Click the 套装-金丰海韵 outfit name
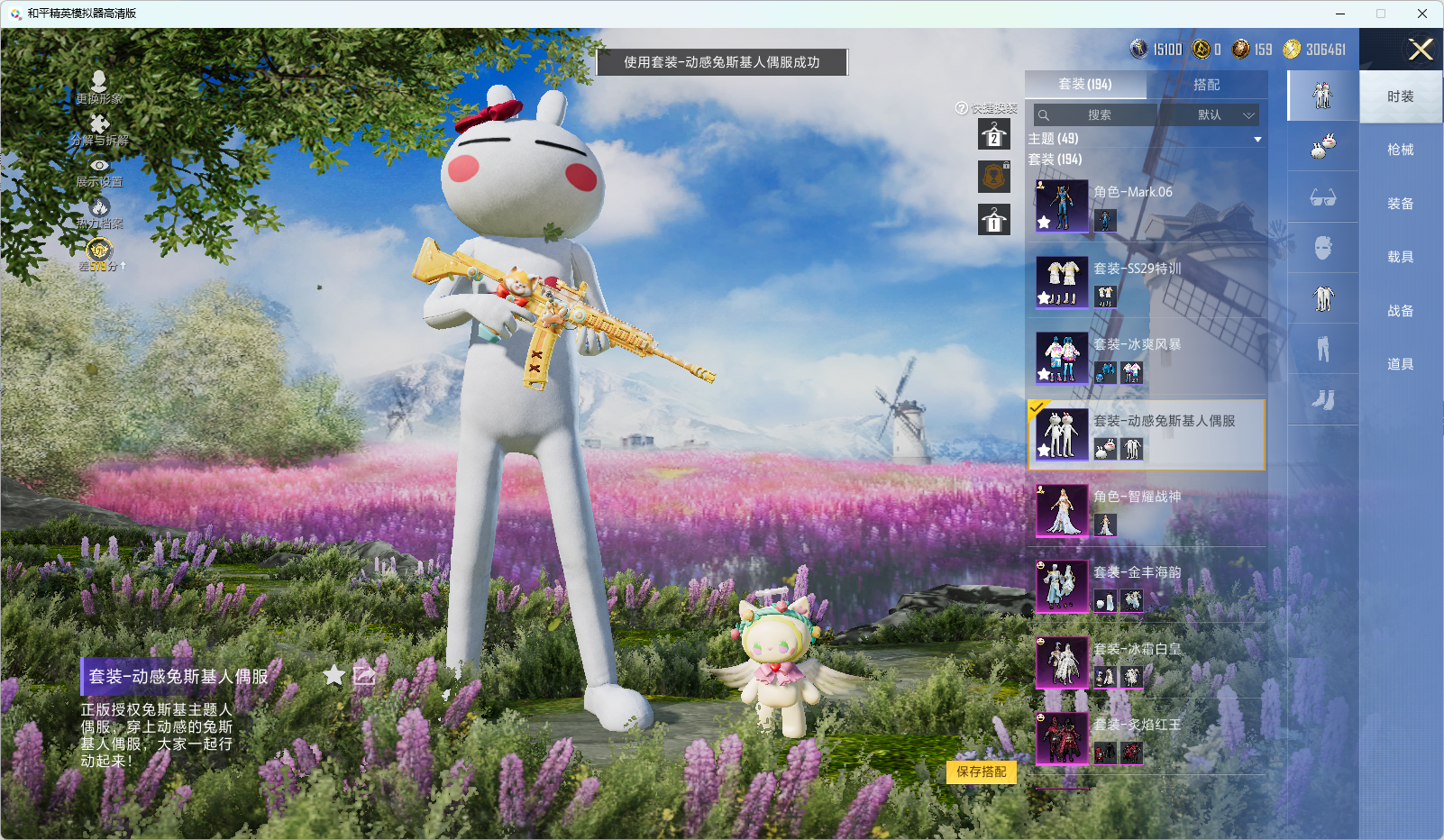The height and width of the screenshot is (840, 1444). [1138, 572]
